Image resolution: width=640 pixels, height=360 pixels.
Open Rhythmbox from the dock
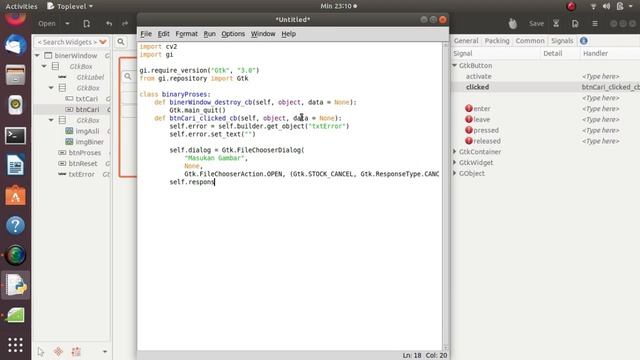pos(15,105)
